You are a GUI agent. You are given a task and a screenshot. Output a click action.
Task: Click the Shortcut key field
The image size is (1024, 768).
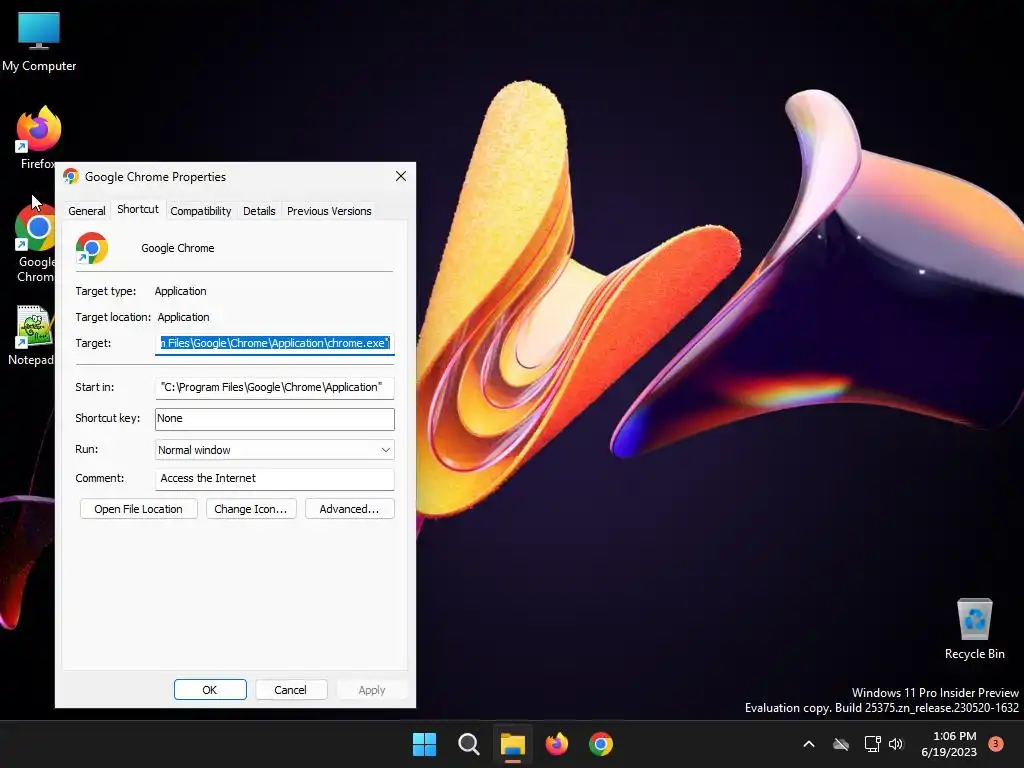coord(274,419)
